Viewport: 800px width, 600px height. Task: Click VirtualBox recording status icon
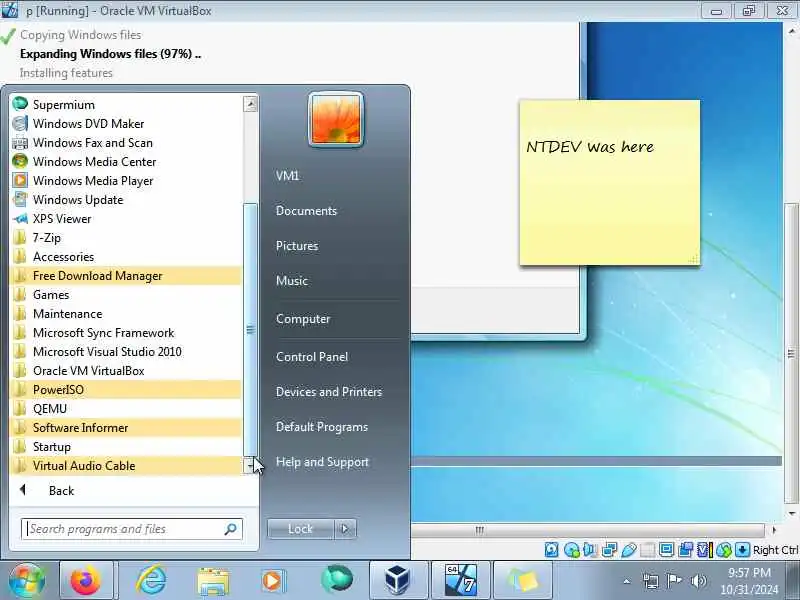click(x=685, y=549)
